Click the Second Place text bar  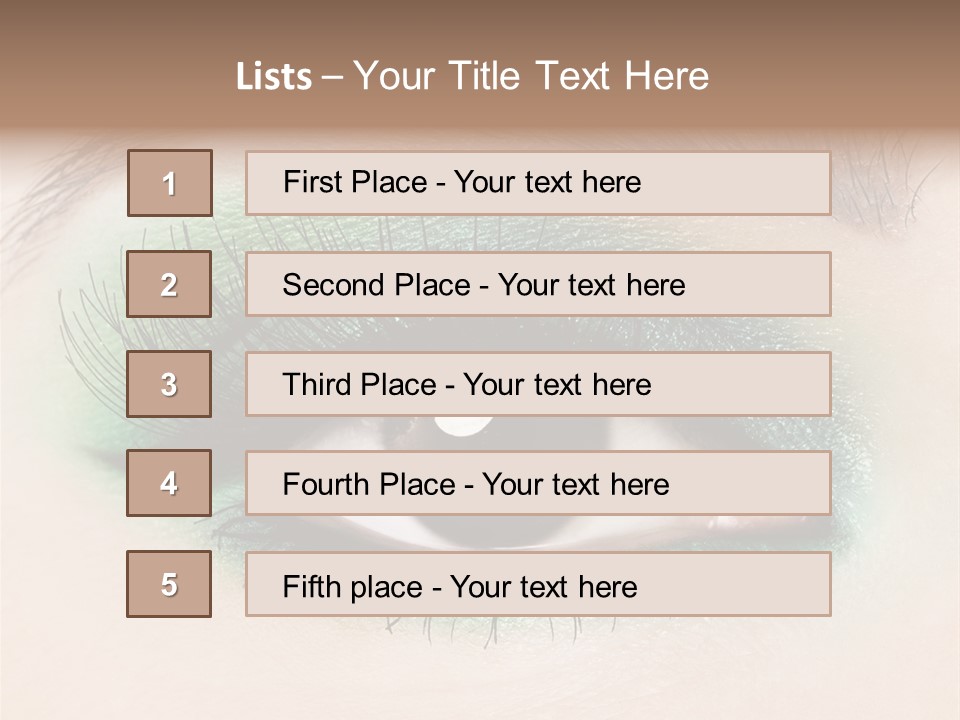(538, 284)
